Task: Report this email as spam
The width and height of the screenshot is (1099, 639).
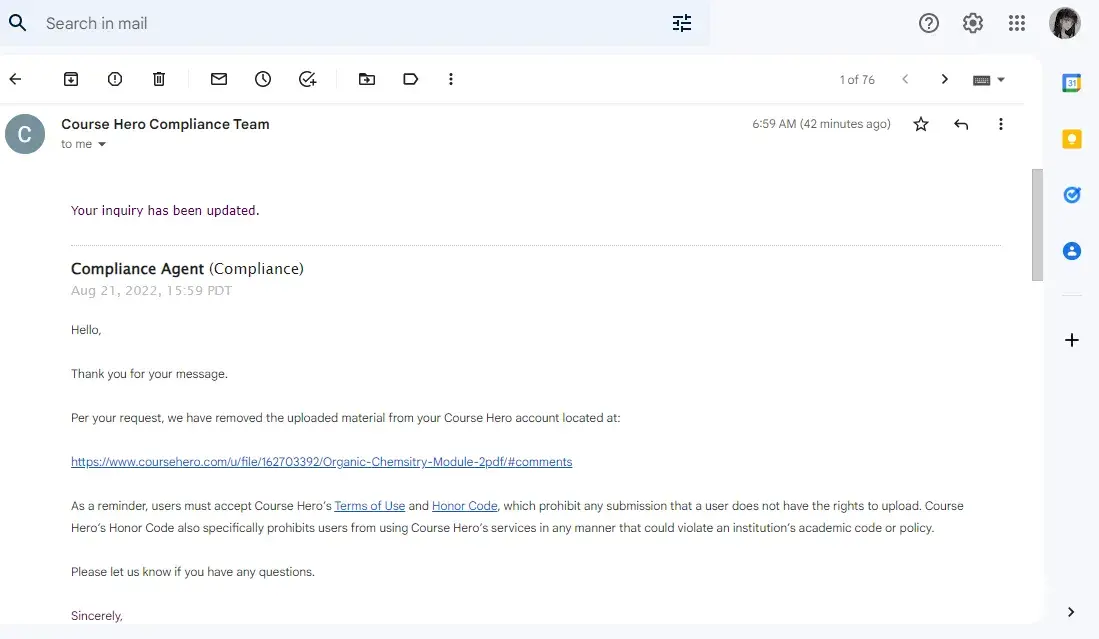Action: [x=115, y=79]
